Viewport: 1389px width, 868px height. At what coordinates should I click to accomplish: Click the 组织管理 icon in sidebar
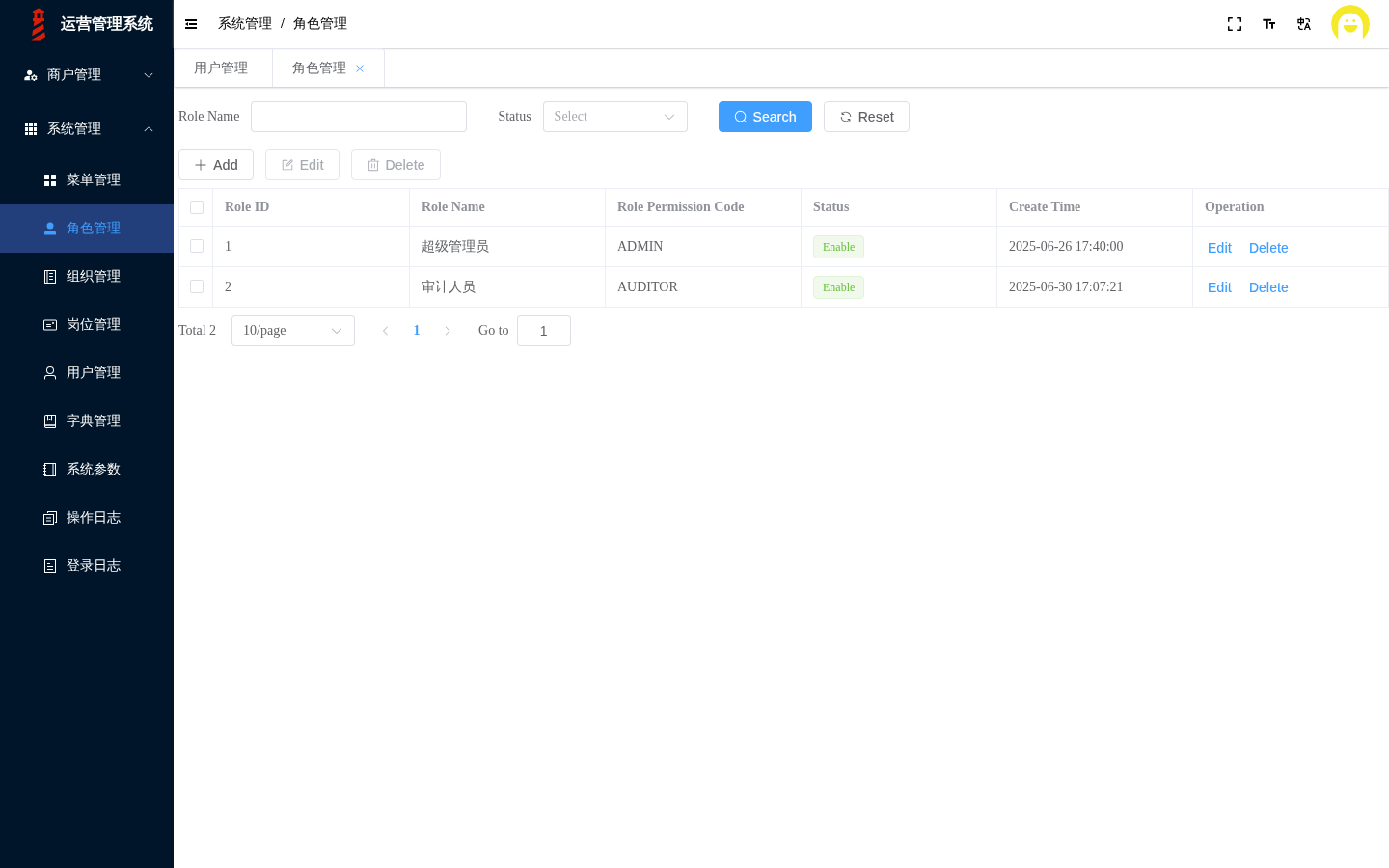coord(50,277)
